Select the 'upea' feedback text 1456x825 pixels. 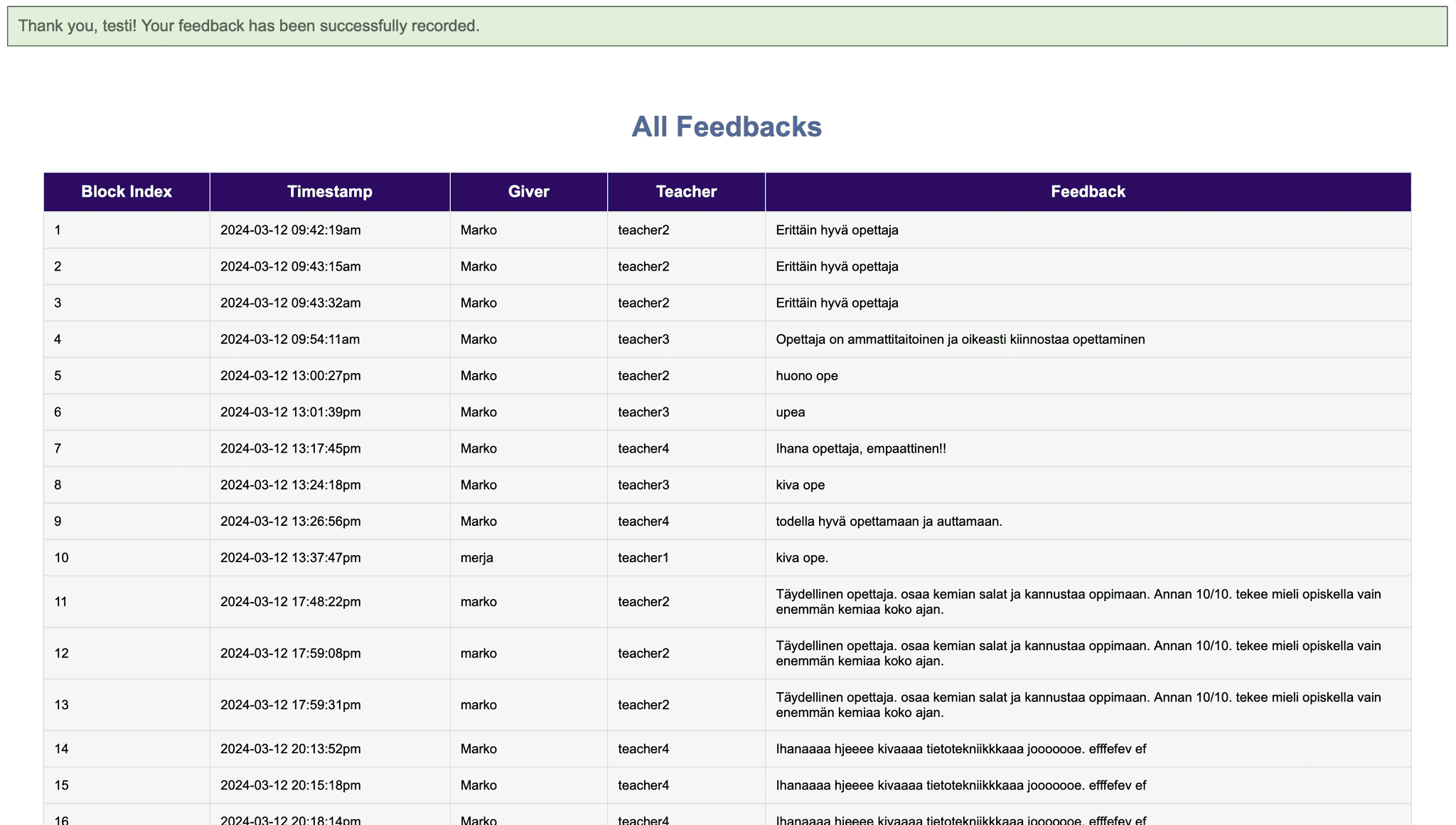point(791,412)
